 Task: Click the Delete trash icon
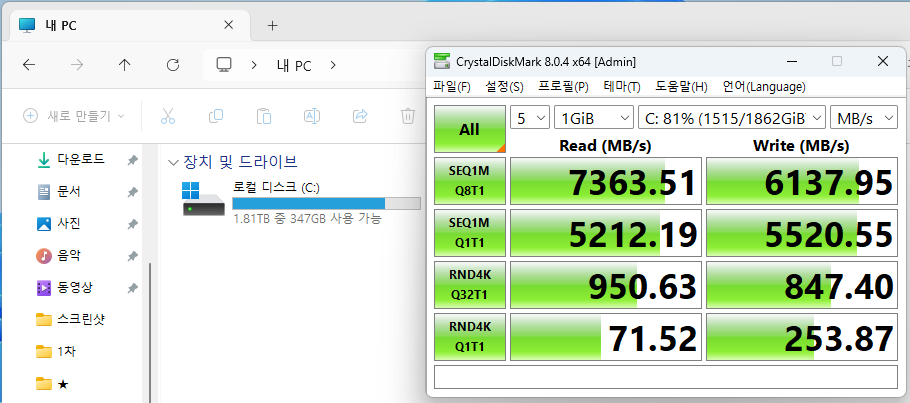(x=408, y=116)
